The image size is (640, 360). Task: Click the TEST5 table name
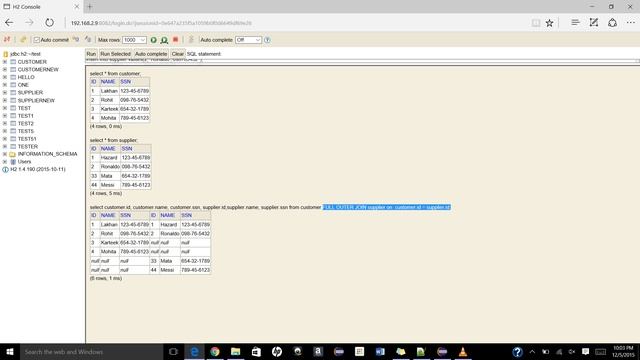pos(26,131)
